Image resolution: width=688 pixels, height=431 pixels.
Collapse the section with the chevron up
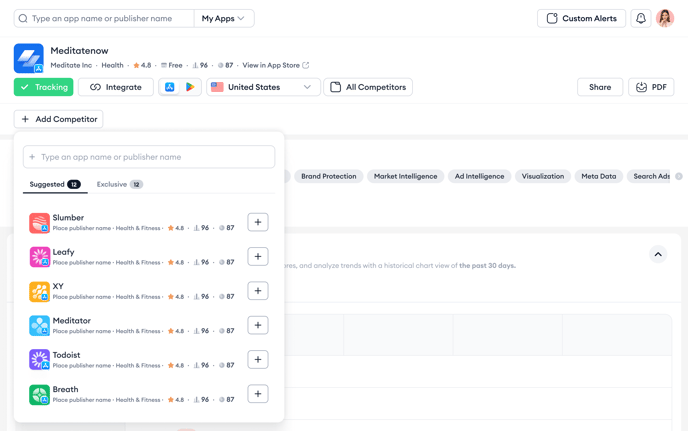tap(658, 254)
